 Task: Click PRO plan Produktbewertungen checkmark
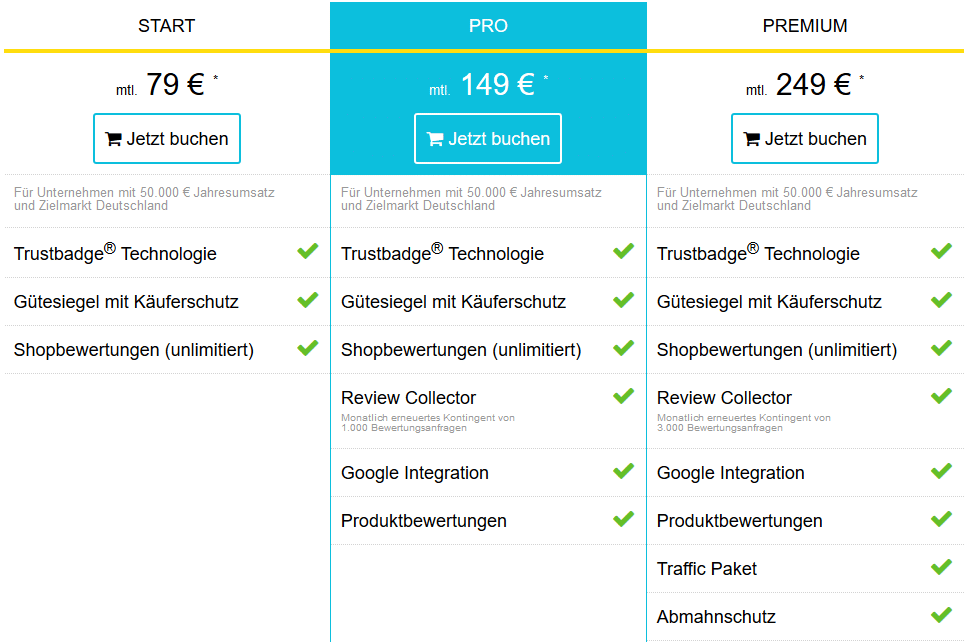pyautogui.click(x=624, y=518)
